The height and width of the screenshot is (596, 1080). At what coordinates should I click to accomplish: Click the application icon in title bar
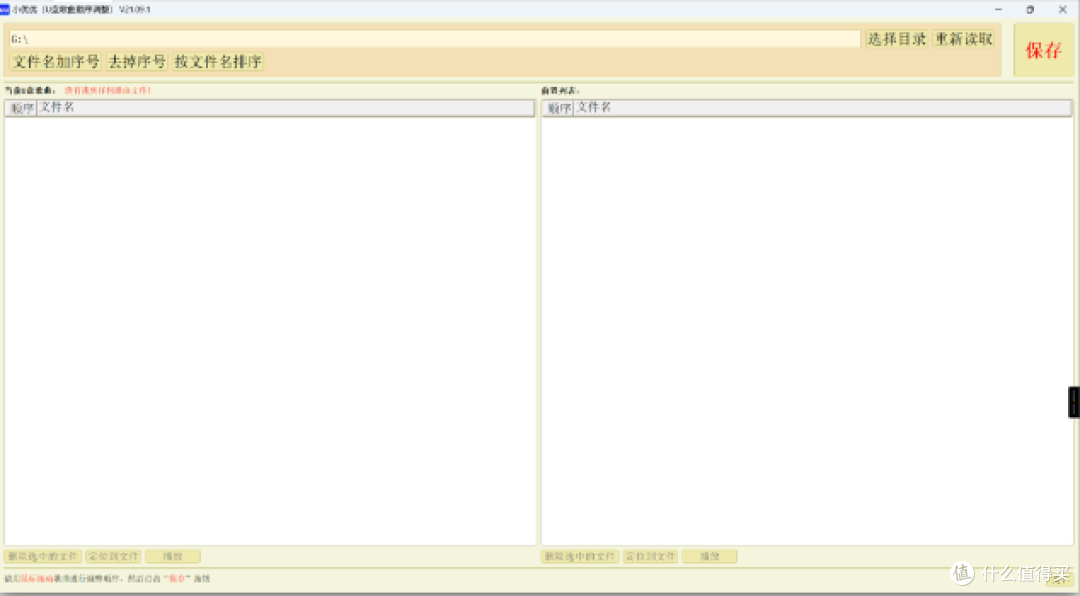click(x=5, y=10)
